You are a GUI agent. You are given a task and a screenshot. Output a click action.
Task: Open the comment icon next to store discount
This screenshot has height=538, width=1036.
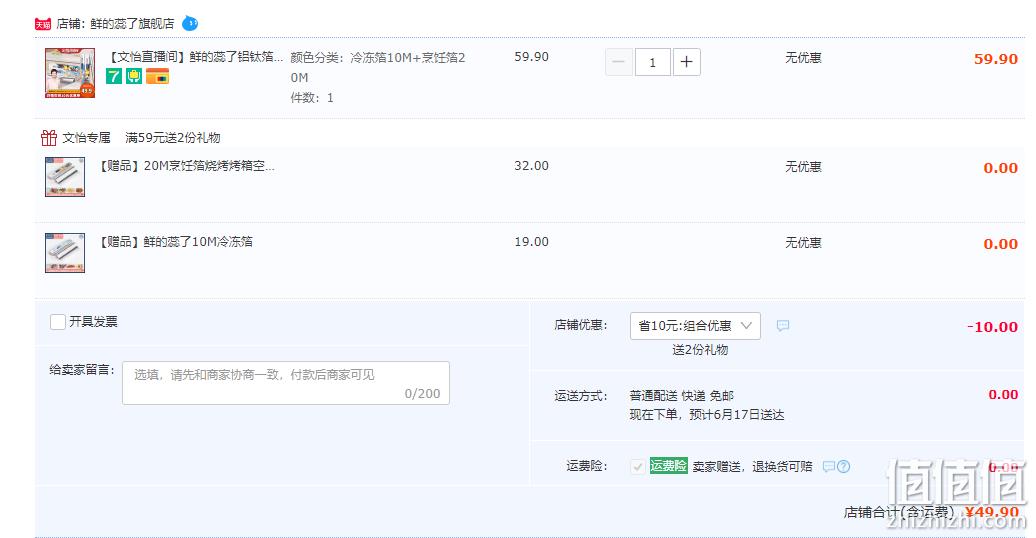coord(782,325)
